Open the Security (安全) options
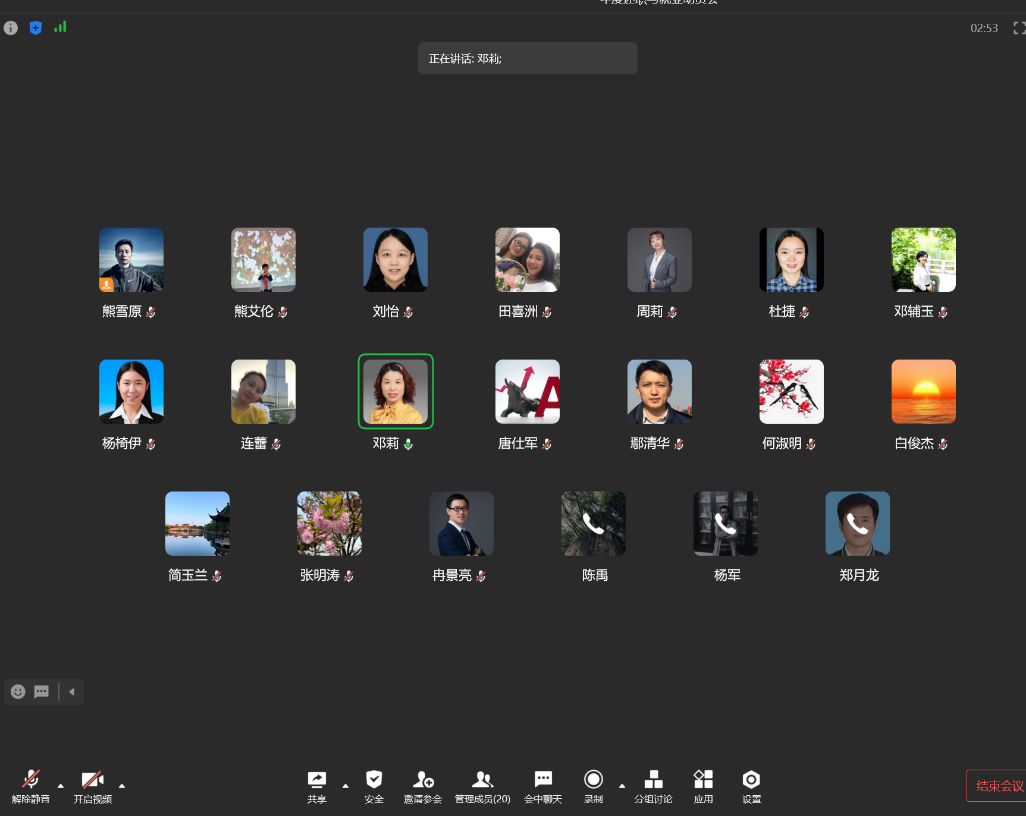 374,786
